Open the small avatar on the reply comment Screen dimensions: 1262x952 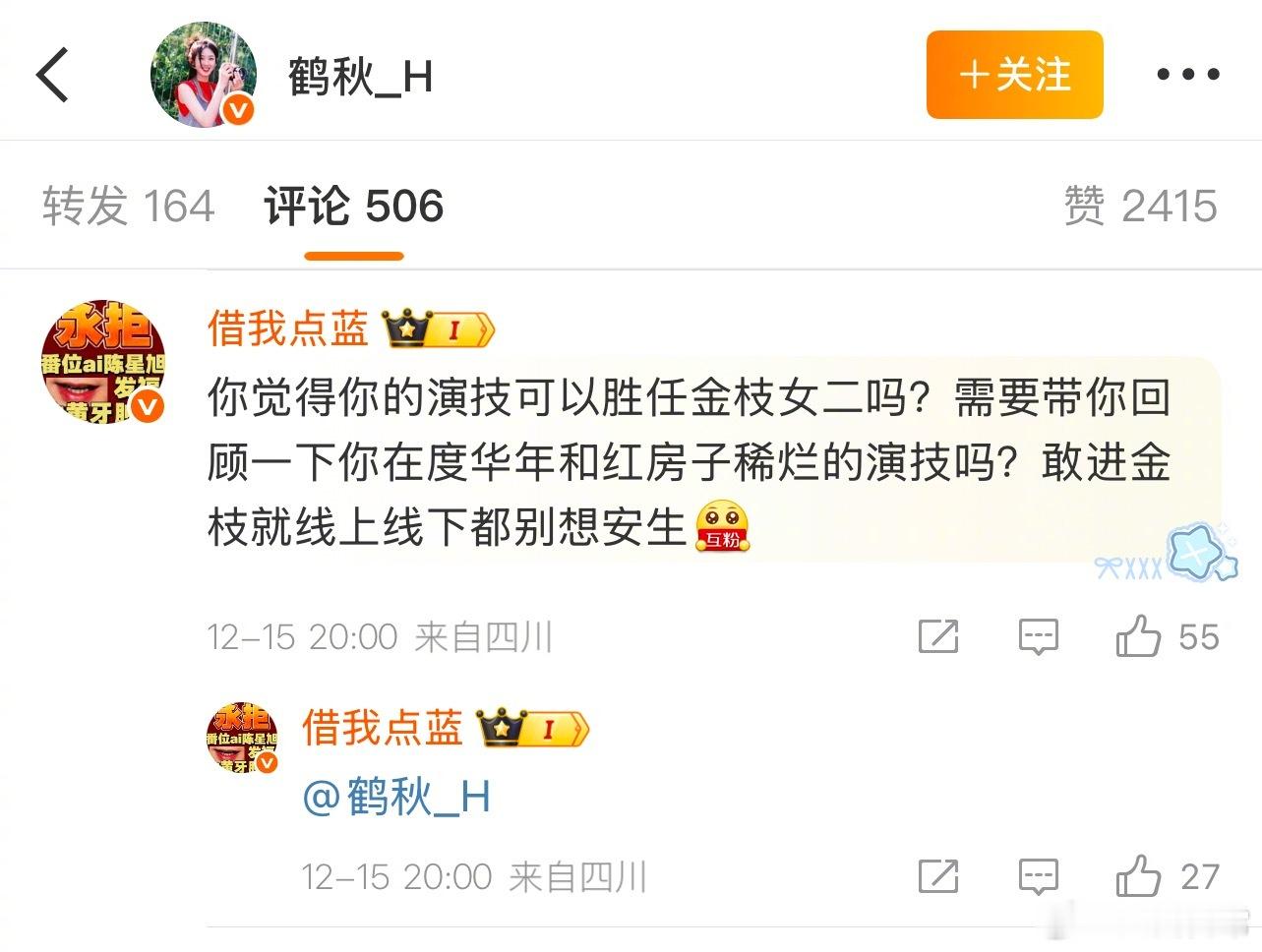tap(242, 738)
